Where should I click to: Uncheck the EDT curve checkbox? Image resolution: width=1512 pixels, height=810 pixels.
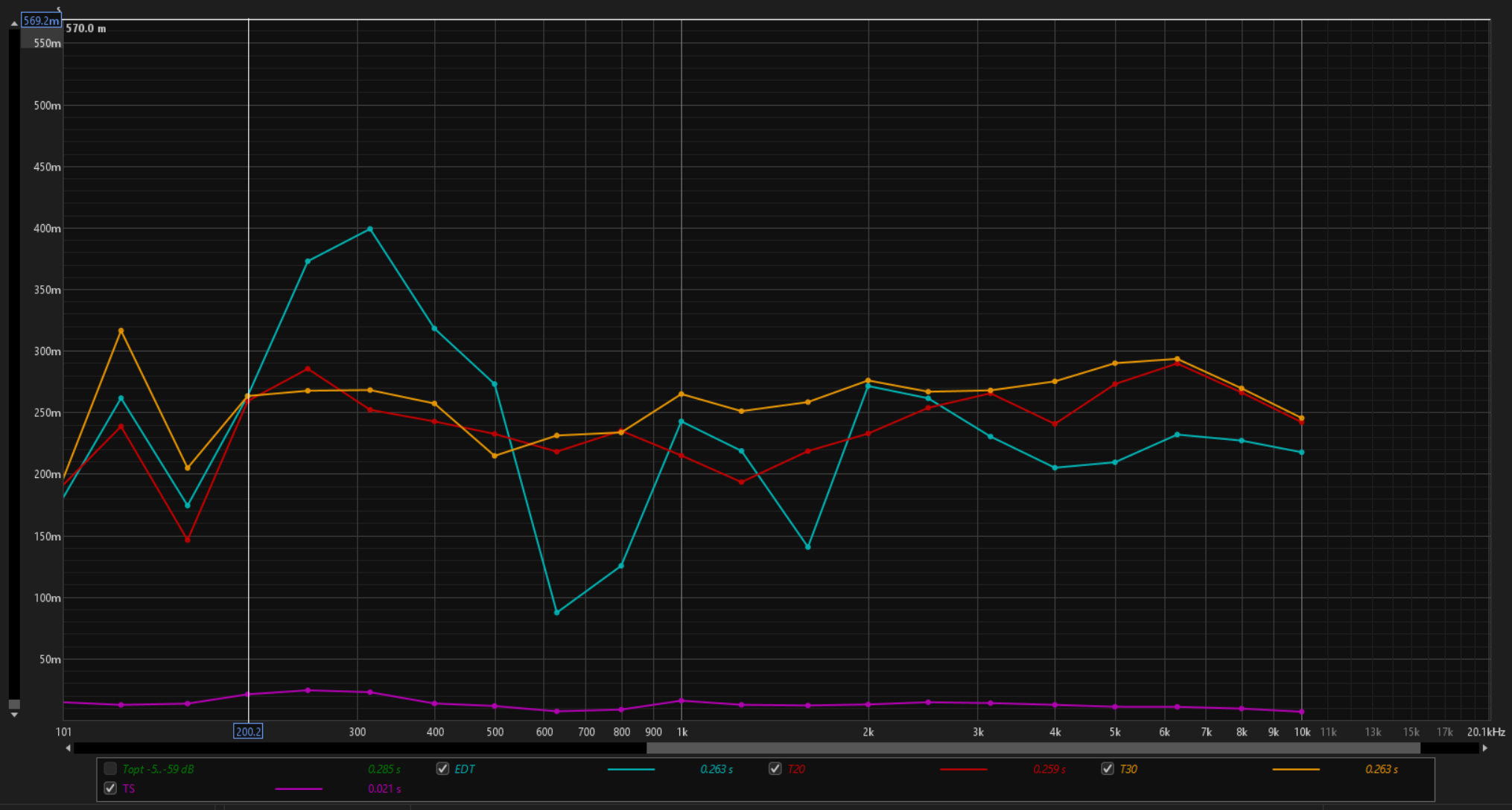coord(443,769)
